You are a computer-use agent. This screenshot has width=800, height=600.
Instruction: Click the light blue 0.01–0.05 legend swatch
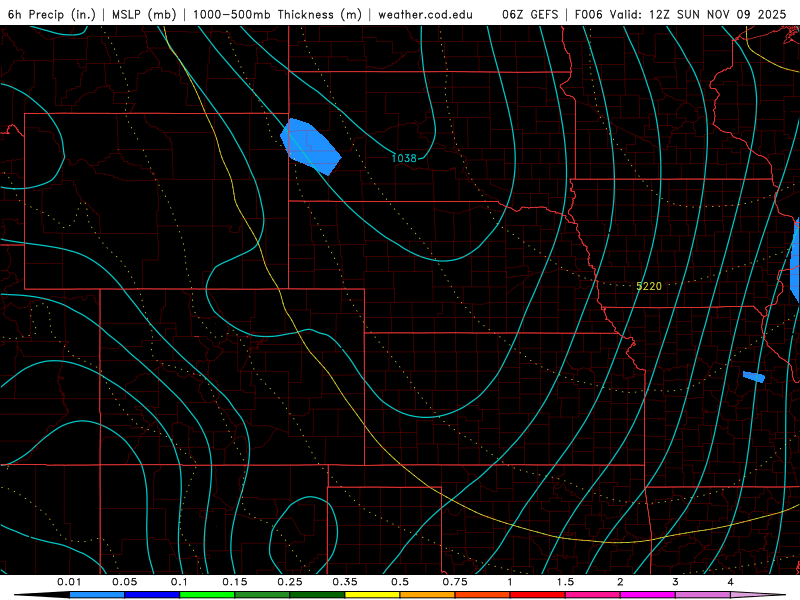(x=97, y=595)
